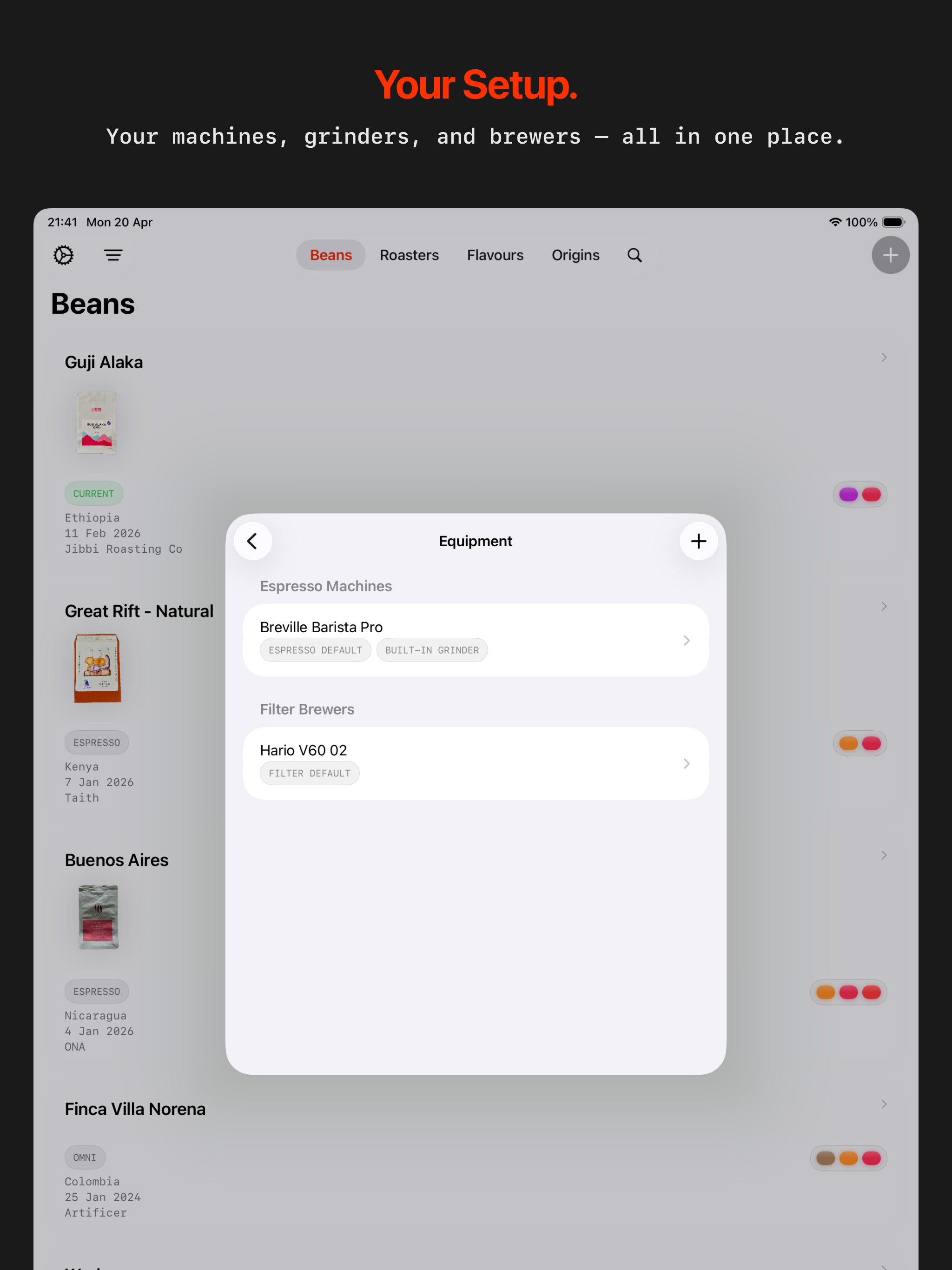This screenshot has height=1270, width=952.
Task: Tap the Wi-Fi status icon
Action: (835, 222)
